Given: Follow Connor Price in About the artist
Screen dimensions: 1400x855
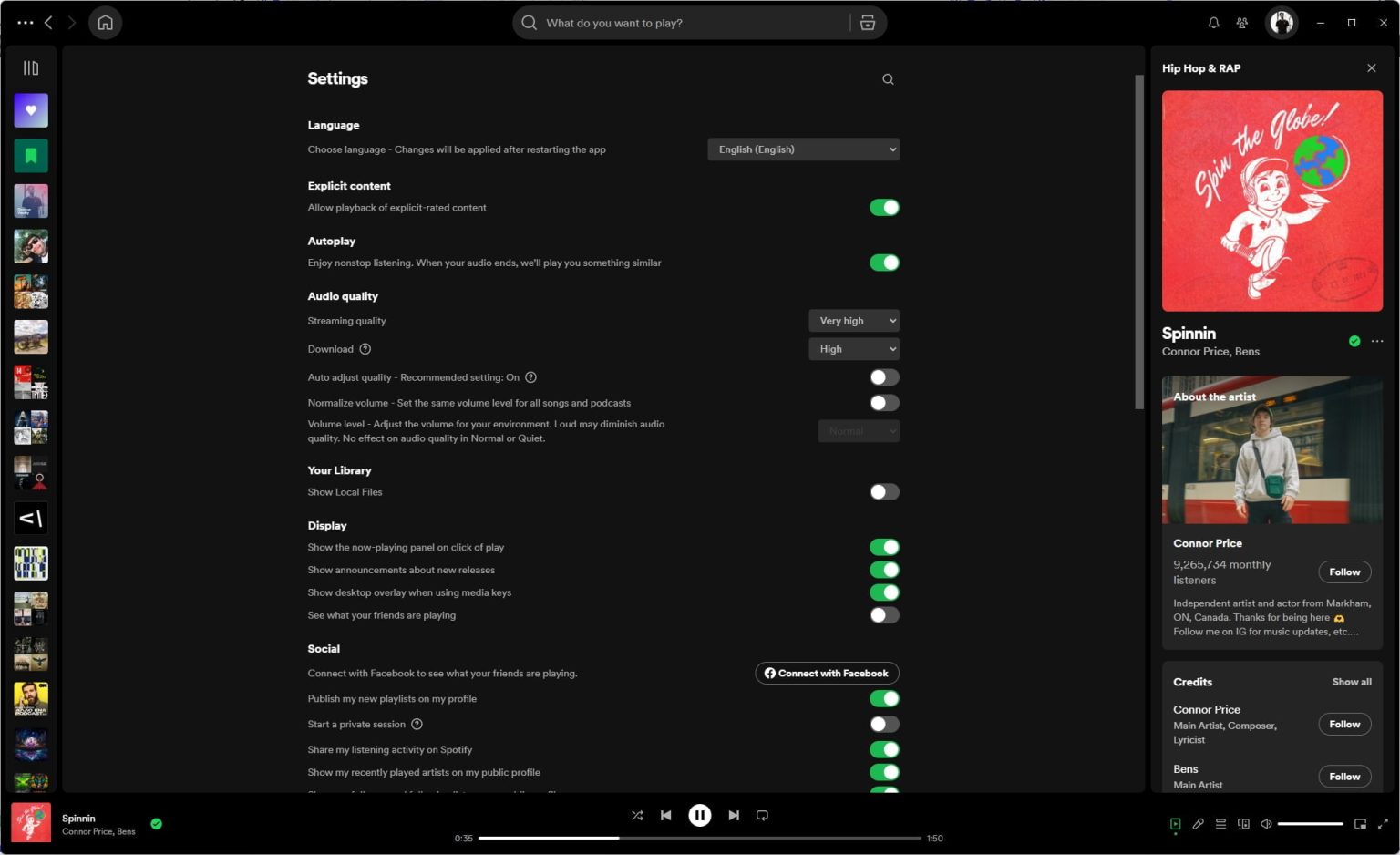Looking at the screenshot, I should pos(1344,572).
